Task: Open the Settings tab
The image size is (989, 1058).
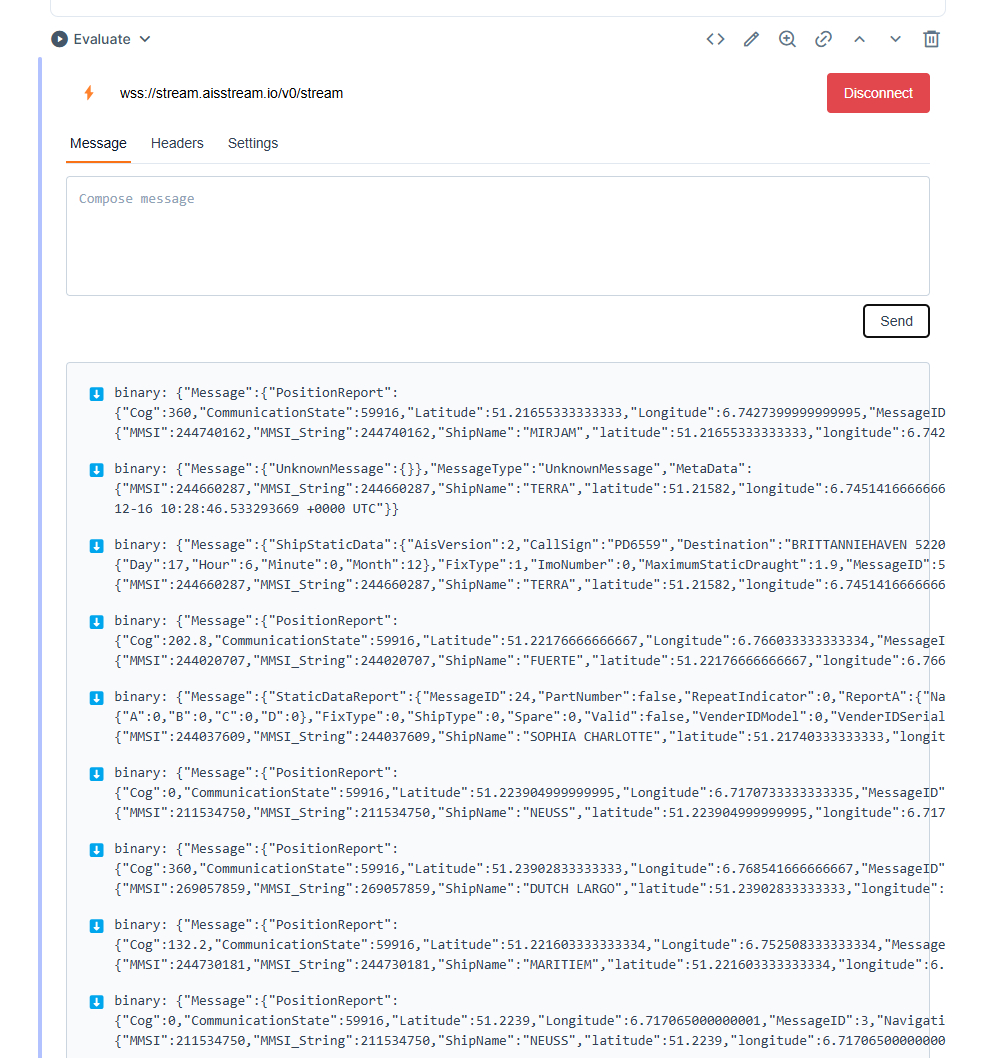Action: tap(253, 143)
